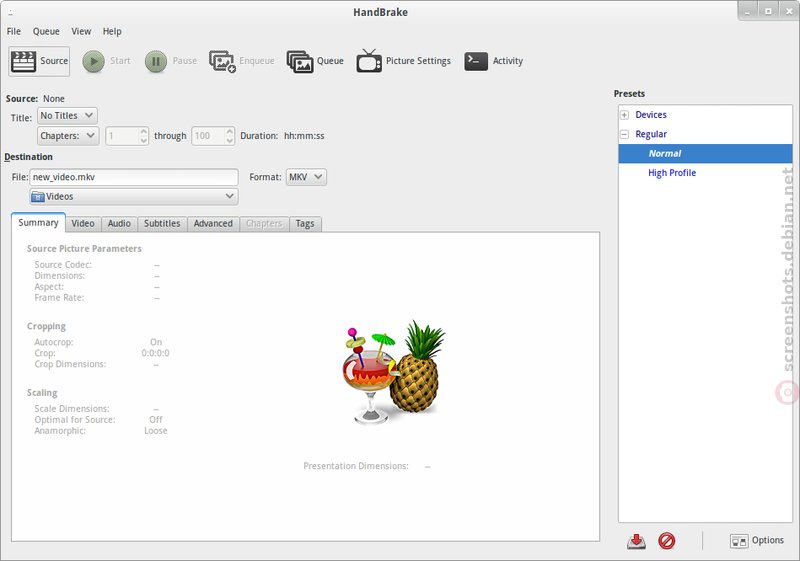The width and height of the screenshot is (800, 561).
Task: Switch to the Summary tab
Action: 38,223
